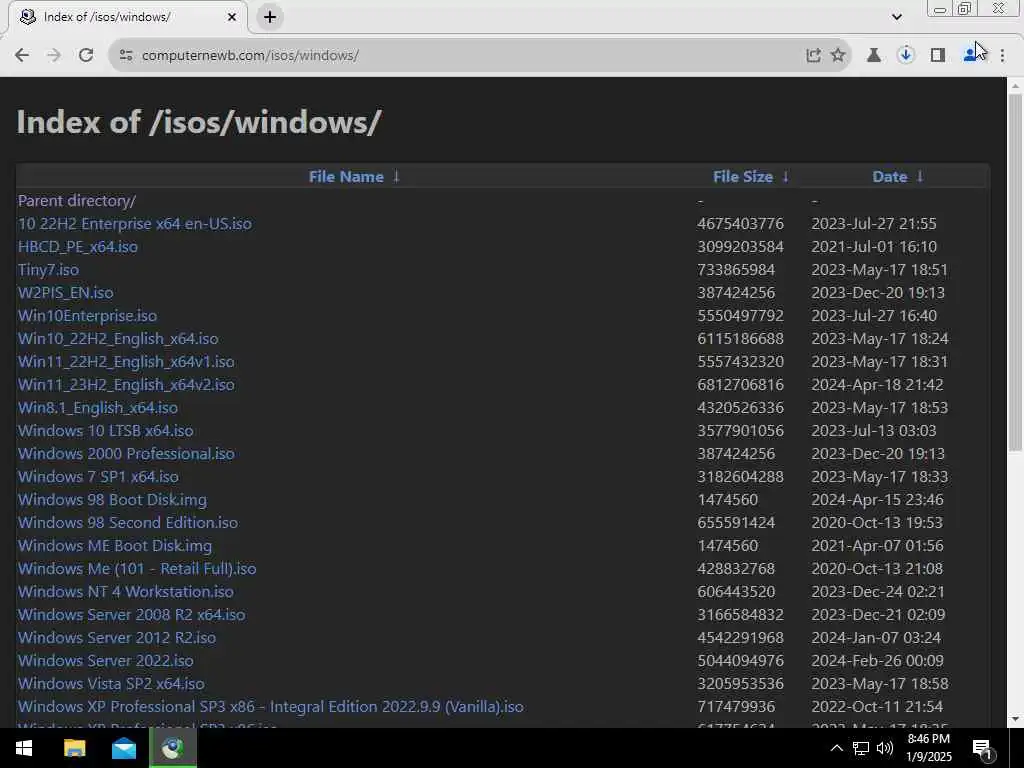Download Windows 98 Second Edition.iso

[128, 522]
